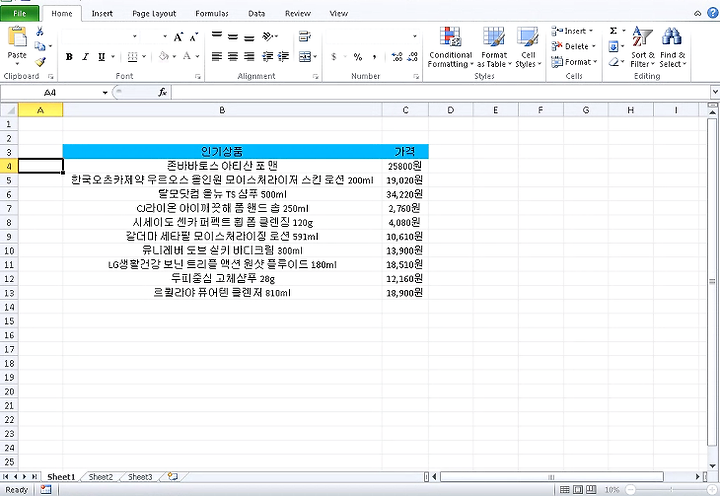
Task: Click the AutoSum sigma icon
Action: pyautogui.click(x=613, y=31)
